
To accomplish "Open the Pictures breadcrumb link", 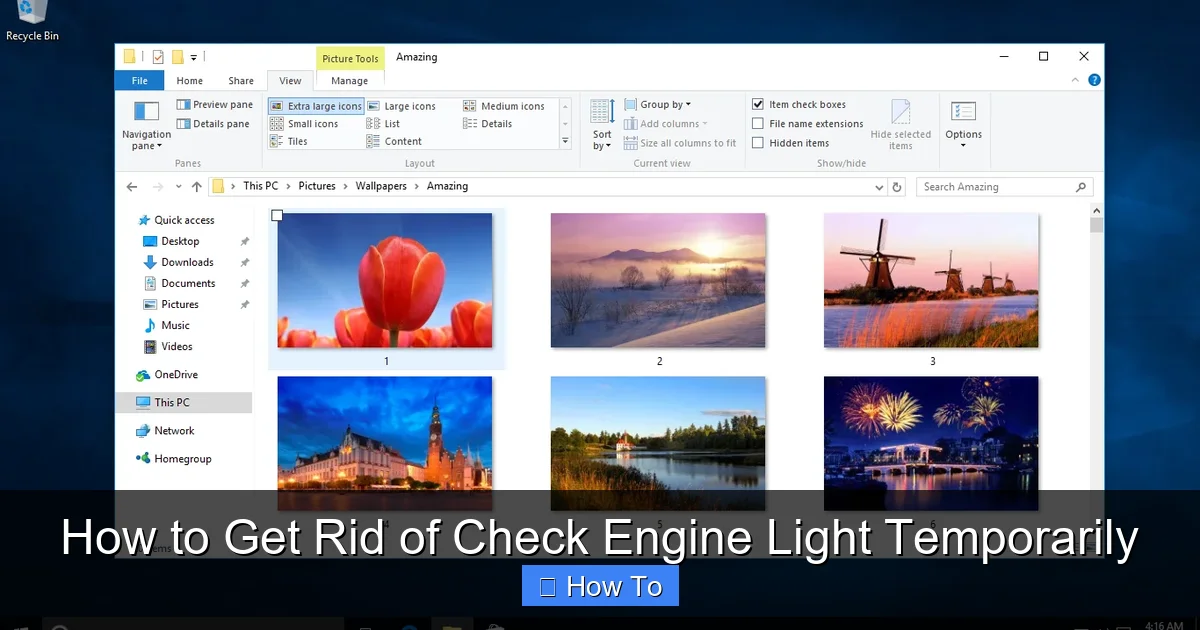I will pos(317,186).
